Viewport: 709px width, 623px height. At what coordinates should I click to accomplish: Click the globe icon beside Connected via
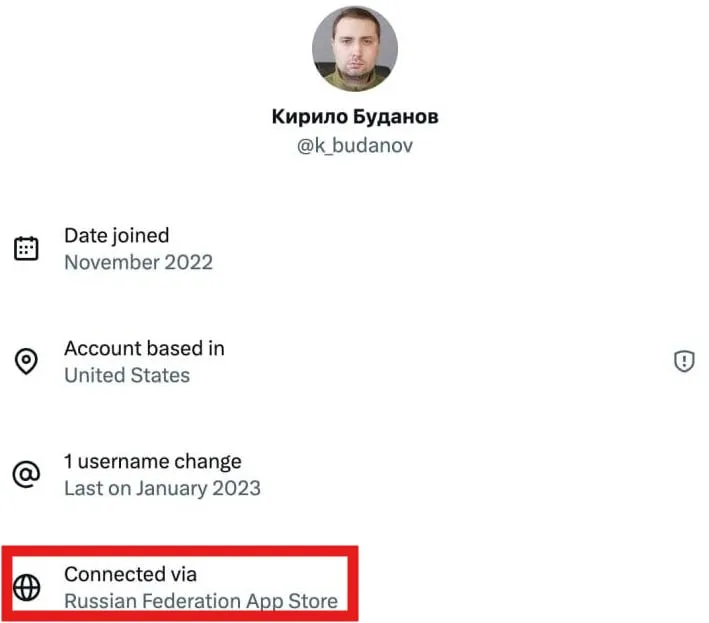(x=26, y=588)
